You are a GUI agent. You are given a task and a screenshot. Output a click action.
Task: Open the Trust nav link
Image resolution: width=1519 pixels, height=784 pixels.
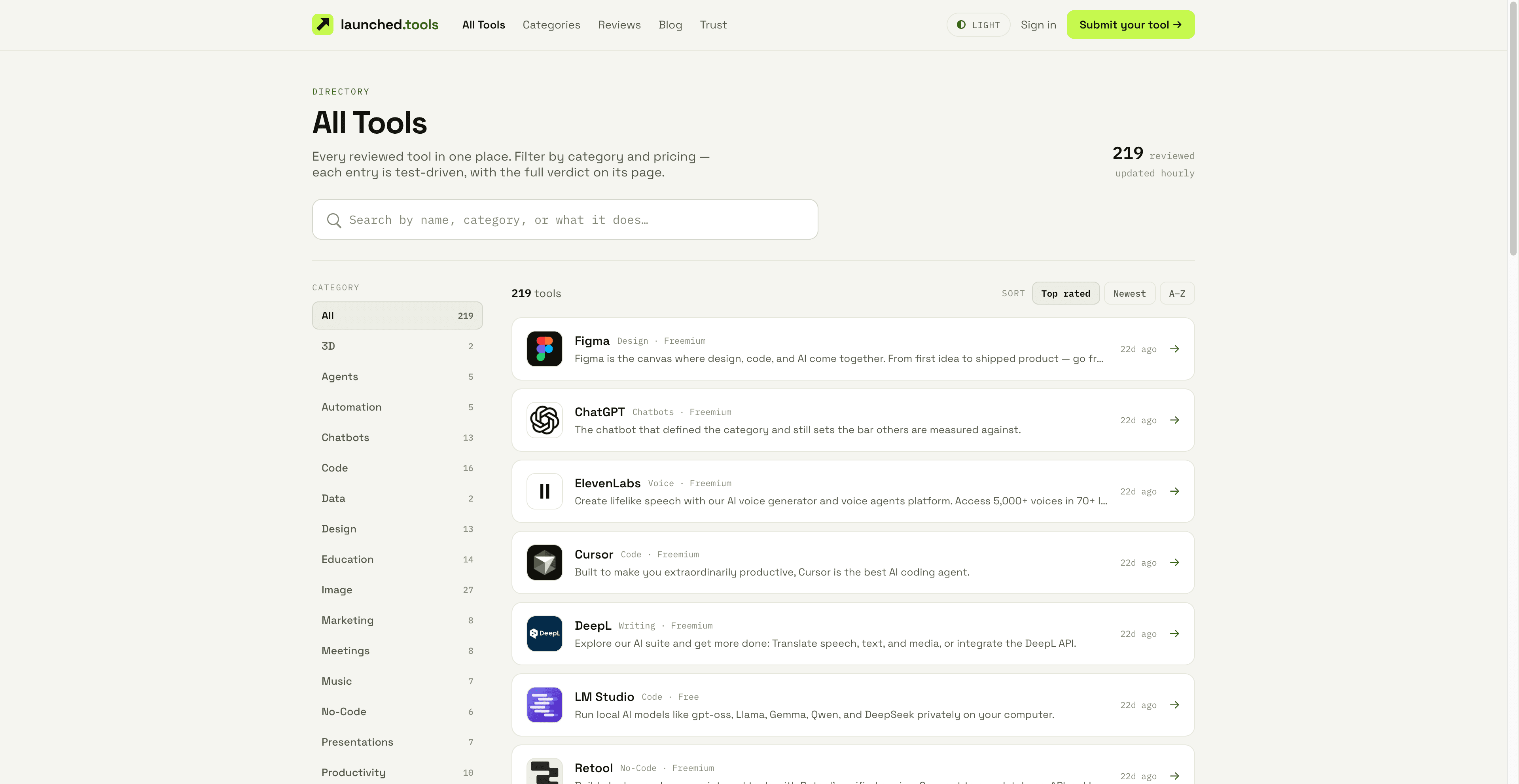point(714,25)
